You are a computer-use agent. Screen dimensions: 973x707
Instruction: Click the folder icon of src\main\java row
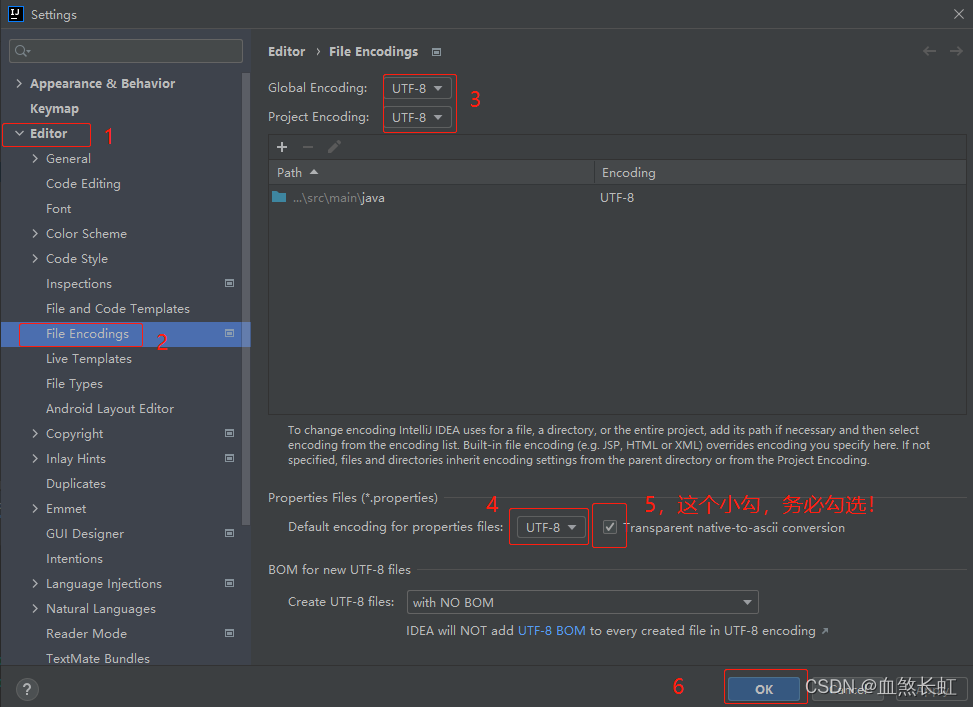click(x=279, y=197)
